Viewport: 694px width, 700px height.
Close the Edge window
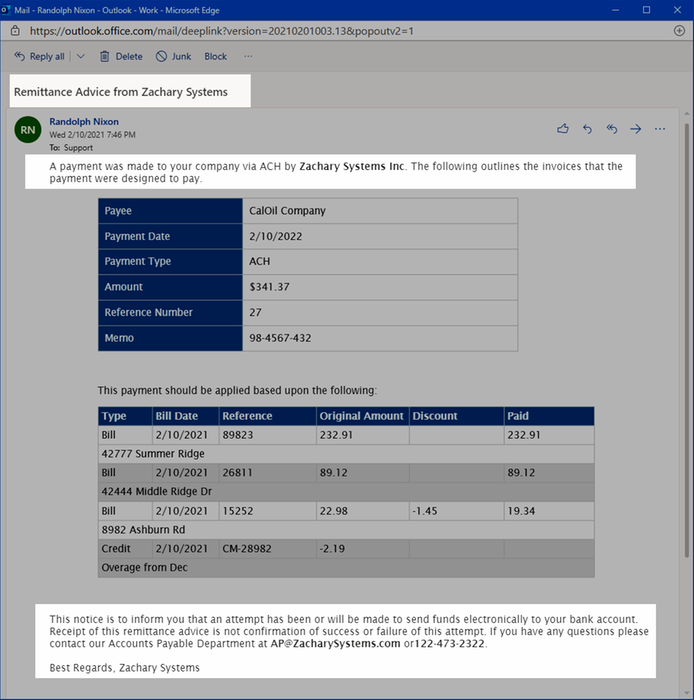[x=677, y=10]
